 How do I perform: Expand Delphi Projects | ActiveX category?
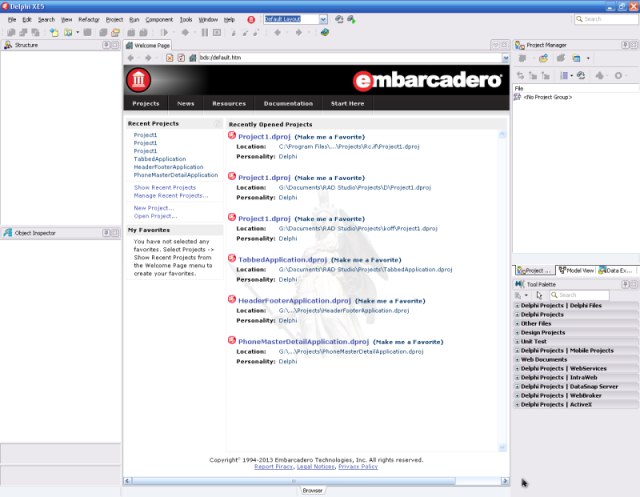(x=517, y=404)
